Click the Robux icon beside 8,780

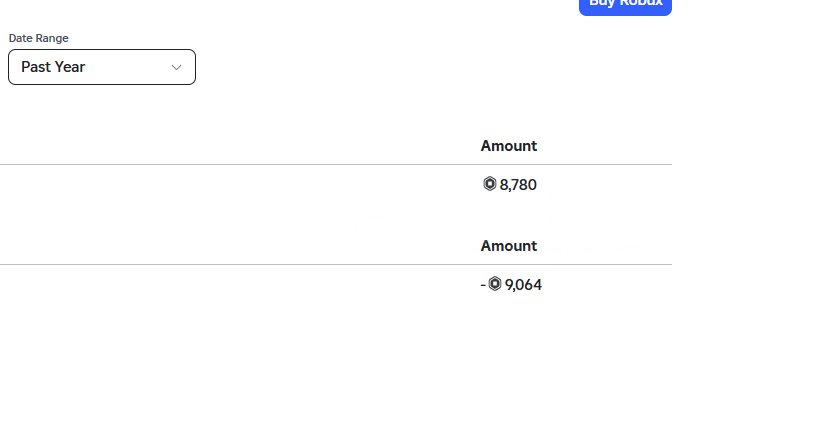489,184
